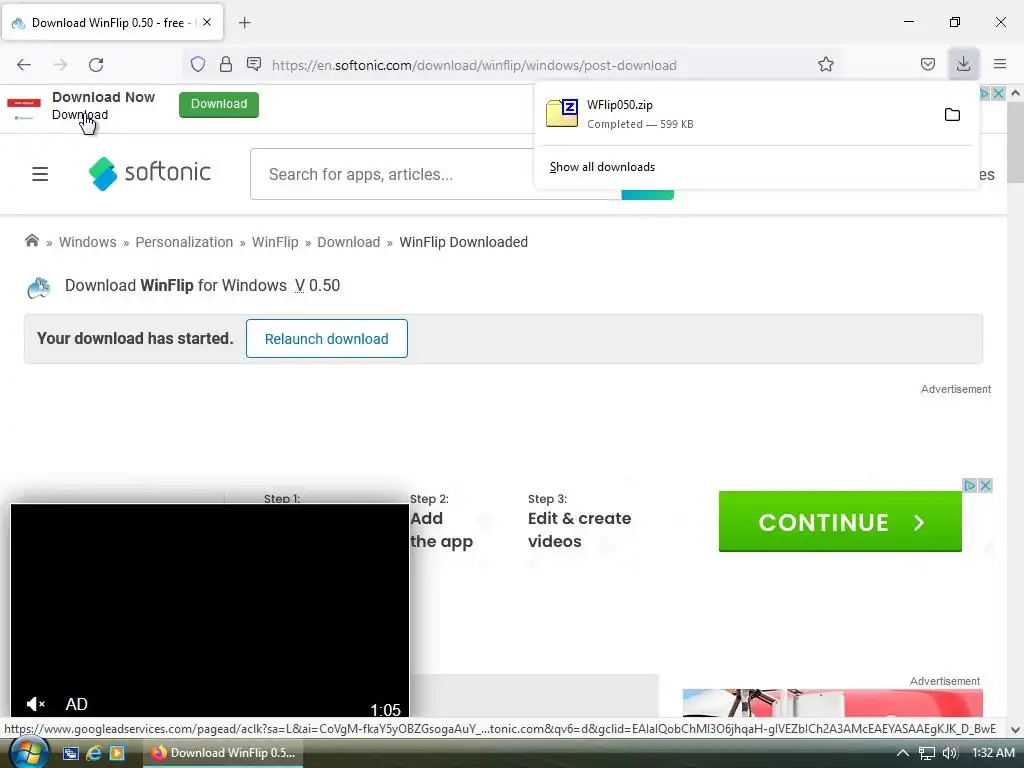Save page to Pocket
1024x768 pixels.
tap(927, 64)
